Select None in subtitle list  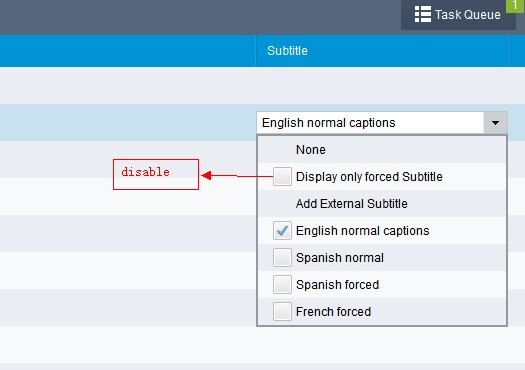[382, 150]
